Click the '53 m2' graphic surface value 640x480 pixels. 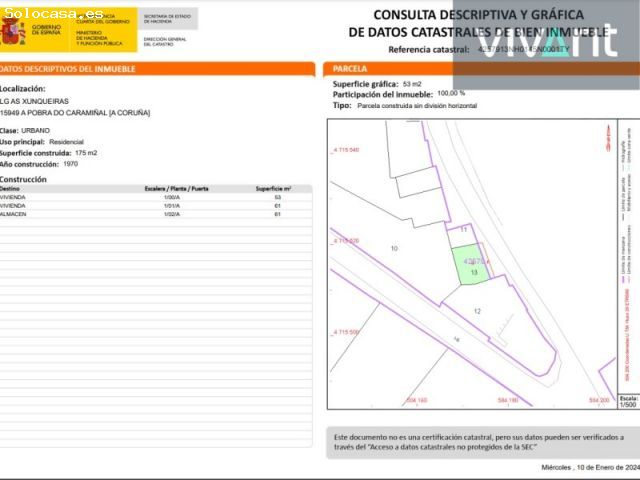click(x=412, y=84)
